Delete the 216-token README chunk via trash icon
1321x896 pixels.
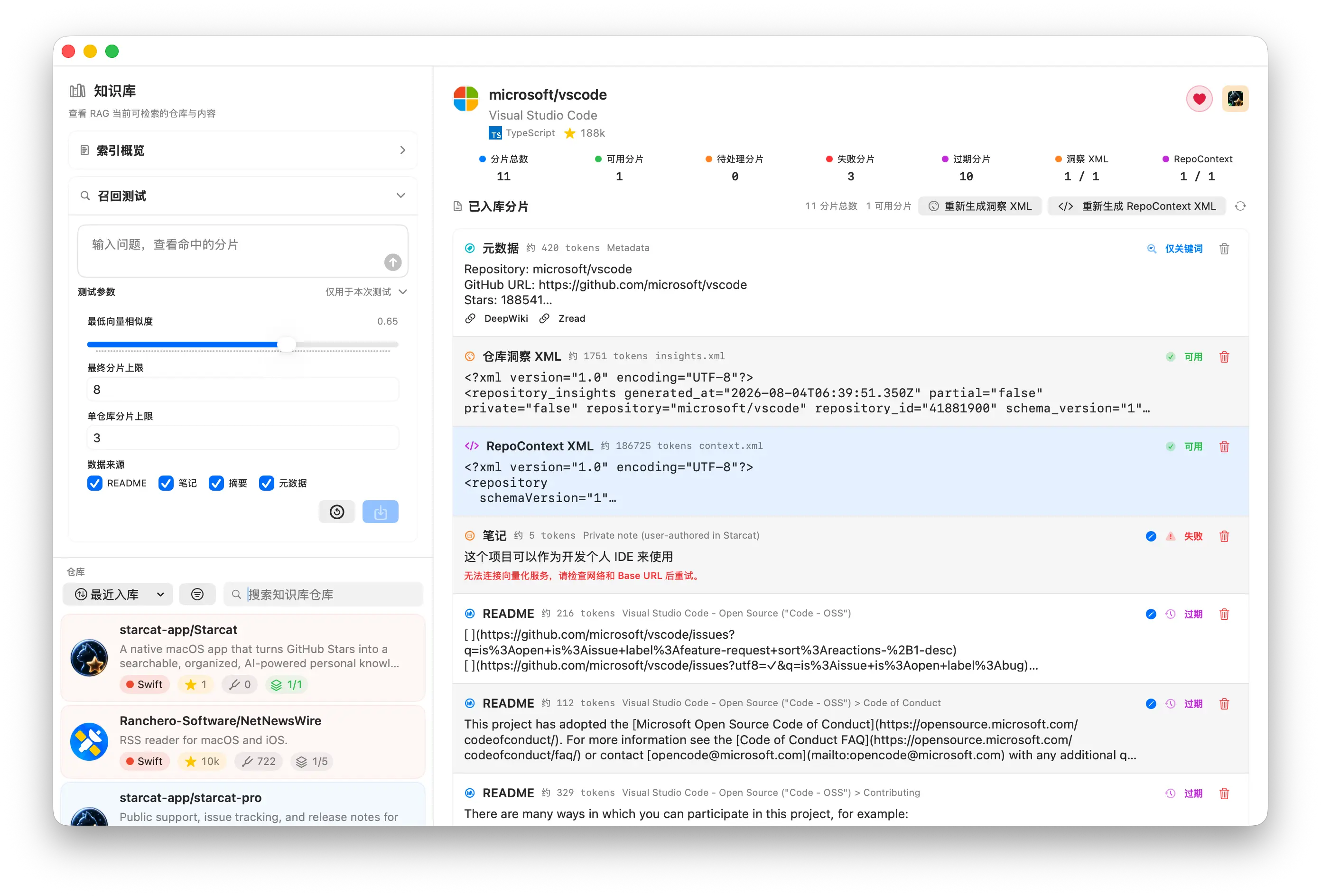1224,614
